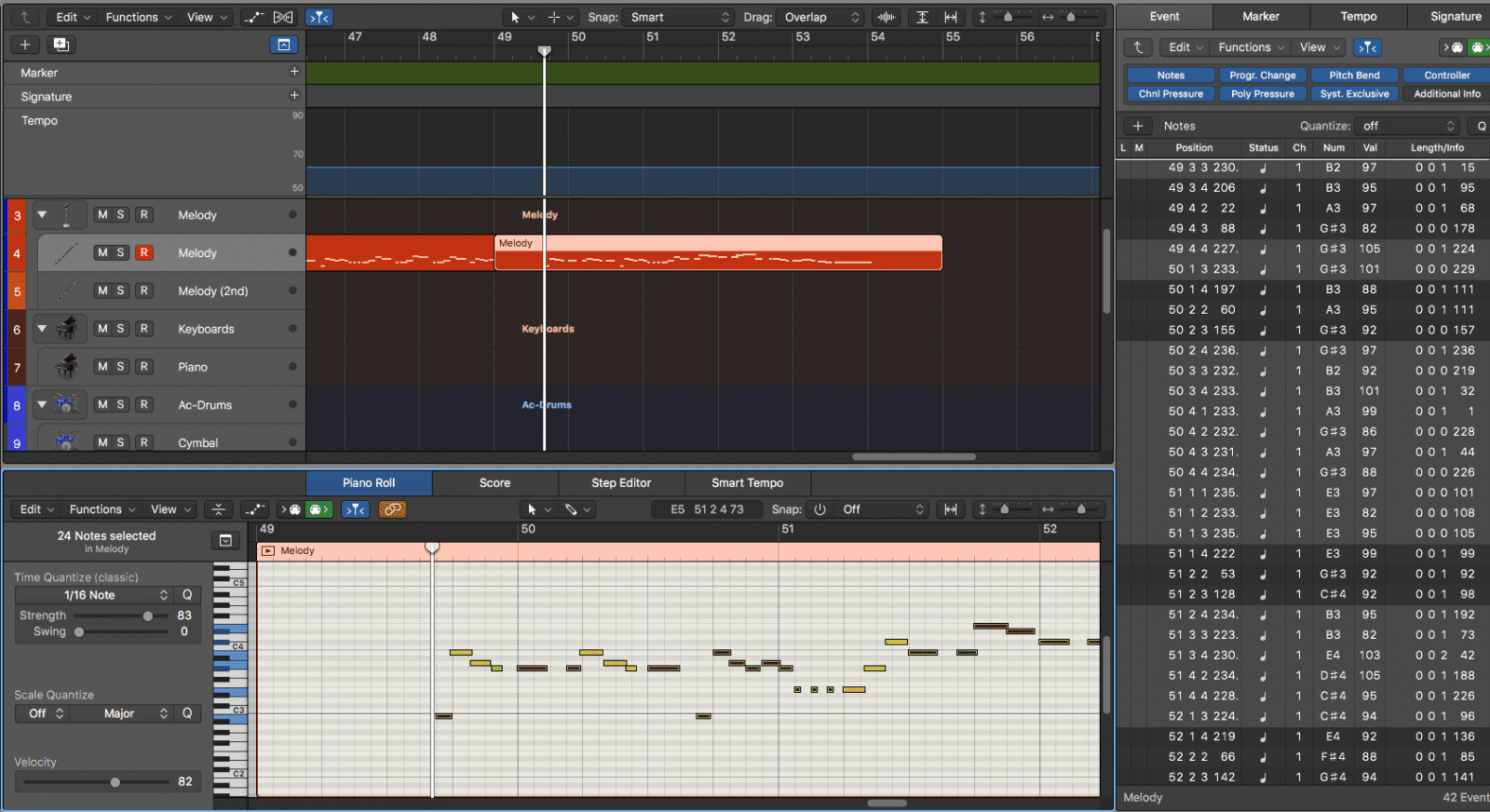Image resolution: width=1490 pixels, height=812 pixels.
Task: Click the leave folder up arrow in the tracks area
Action: coord(25,17)
